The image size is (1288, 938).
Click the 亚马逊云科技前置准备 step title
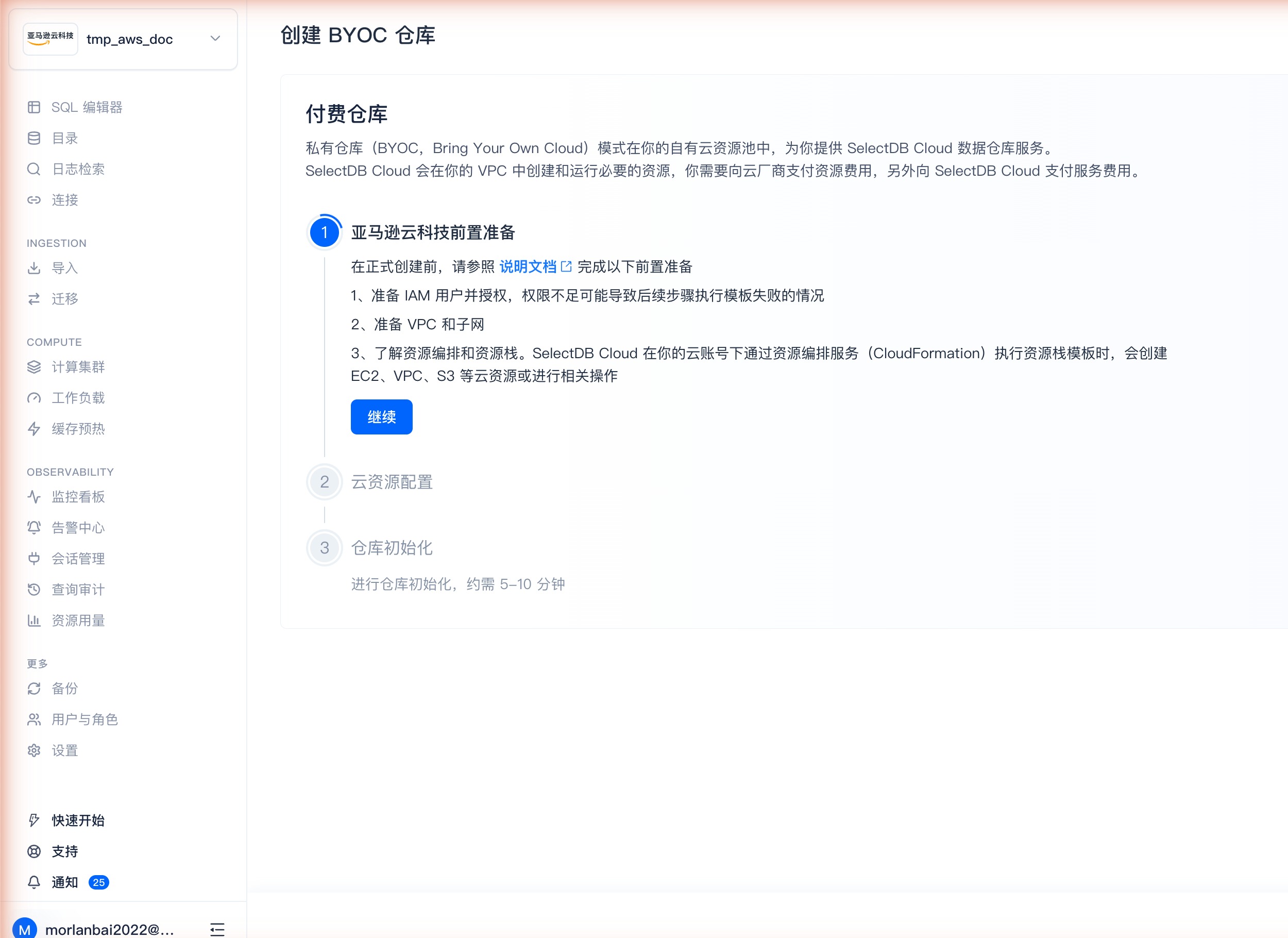(x=433, y=232)
